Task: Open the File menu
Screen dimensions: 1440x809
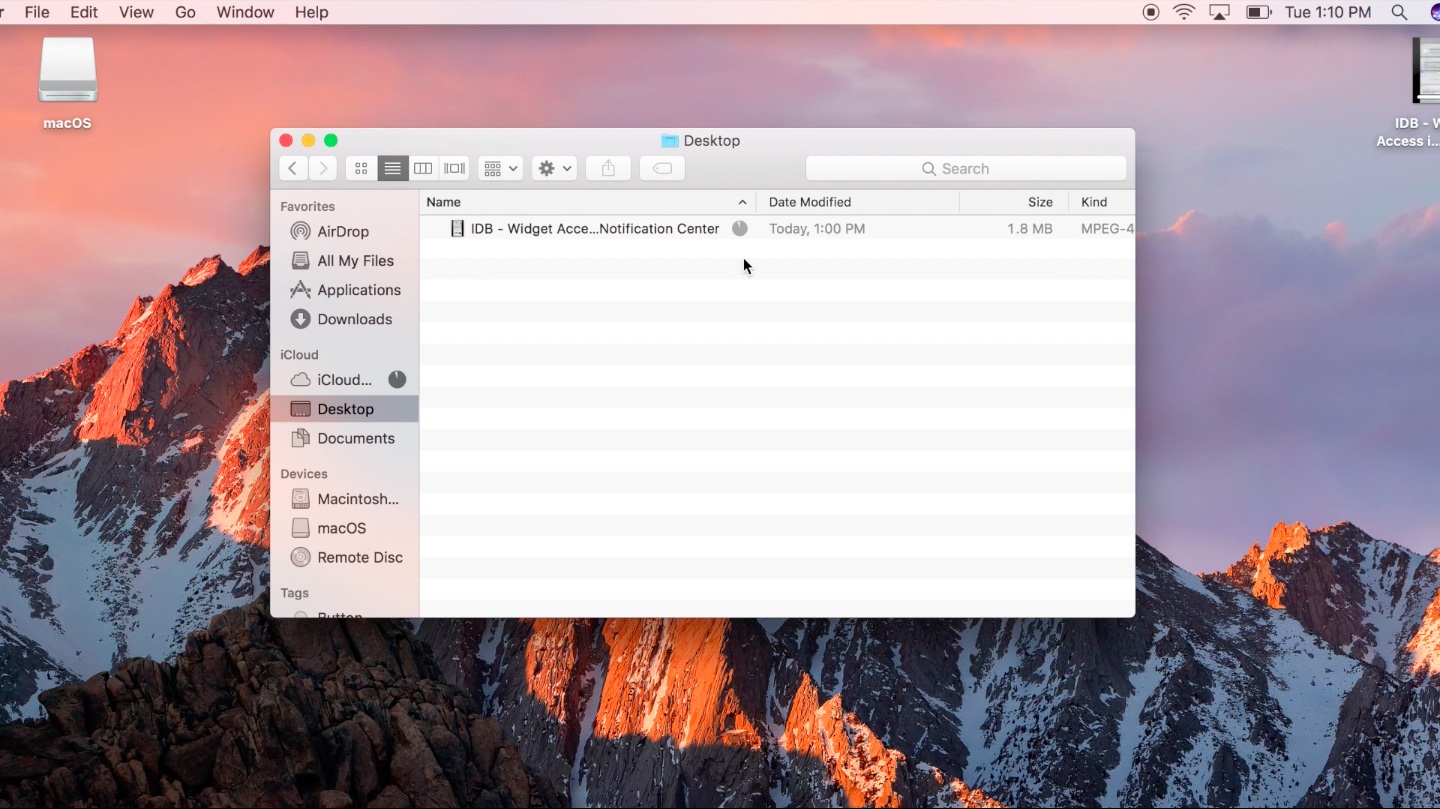Action: point(37,12)
